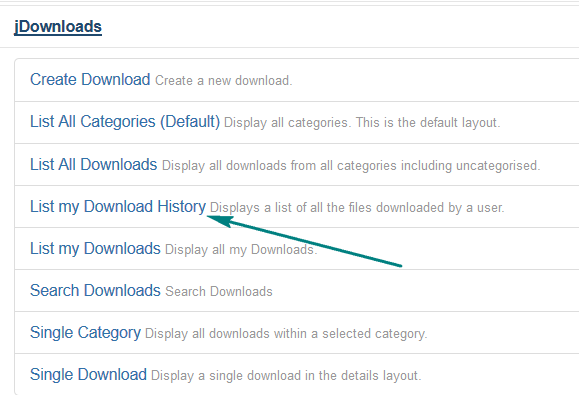Select Search Downloads menu type

point(95,290)
